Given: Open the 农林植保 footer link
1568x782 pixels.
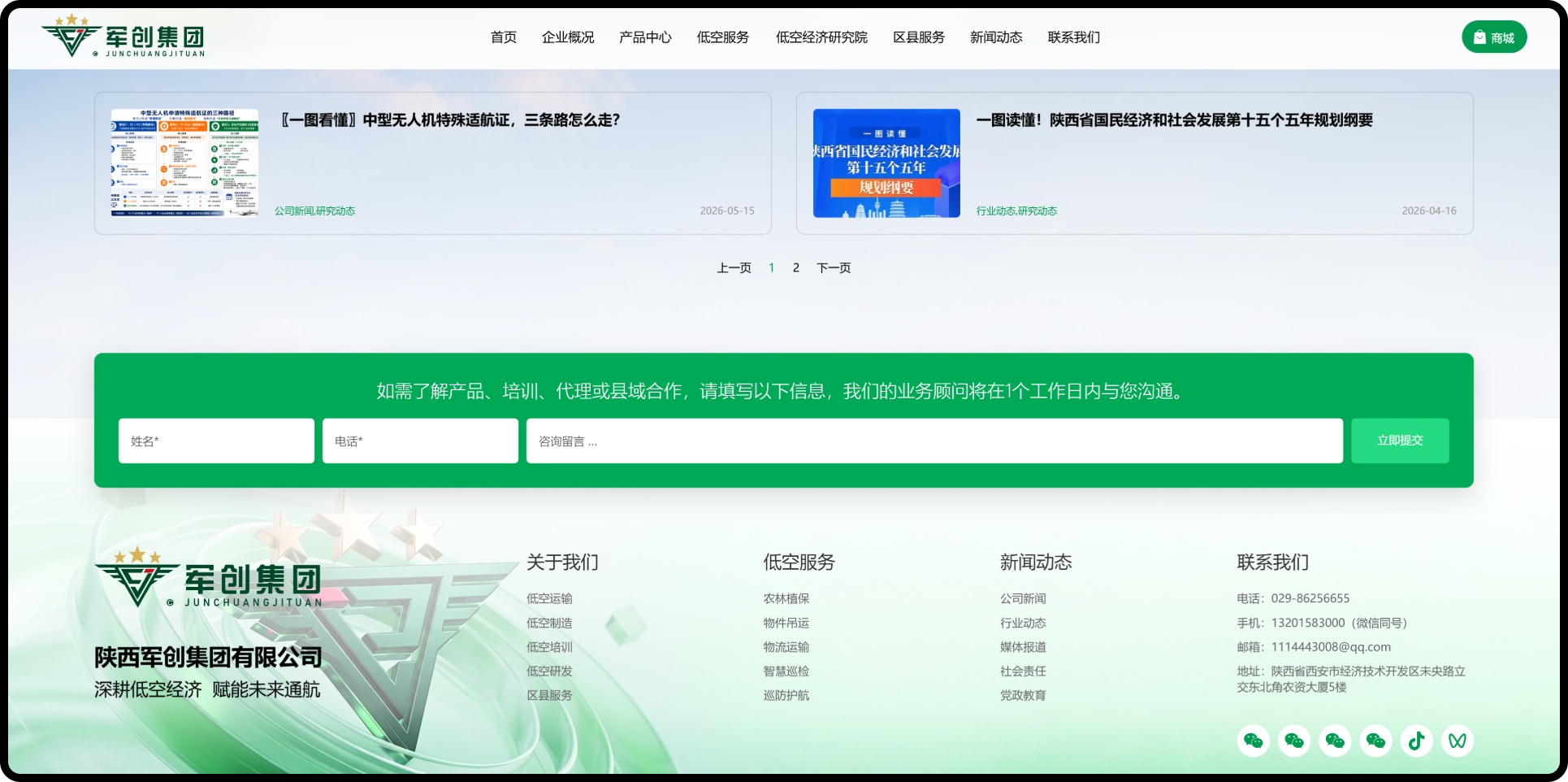Looking at the screenshot, I should coord(786,598).
